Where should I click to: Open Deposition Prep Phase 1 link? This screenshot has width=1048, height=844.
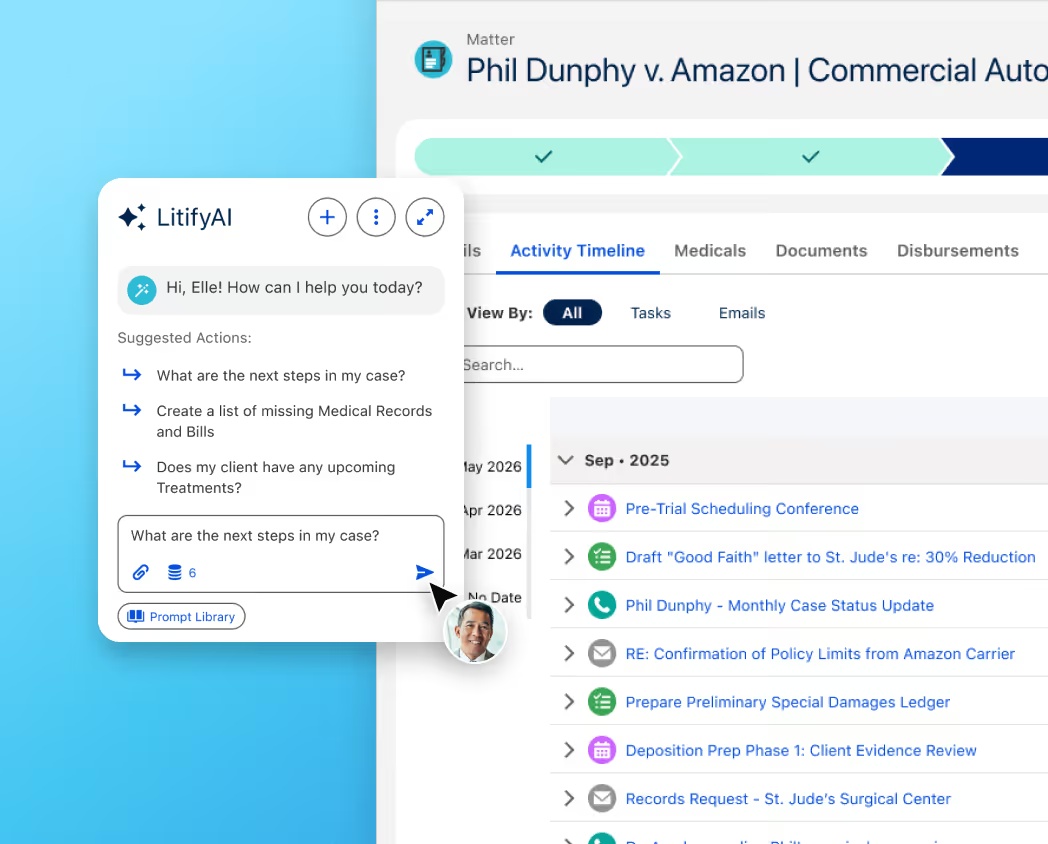[x=801, y=750]
